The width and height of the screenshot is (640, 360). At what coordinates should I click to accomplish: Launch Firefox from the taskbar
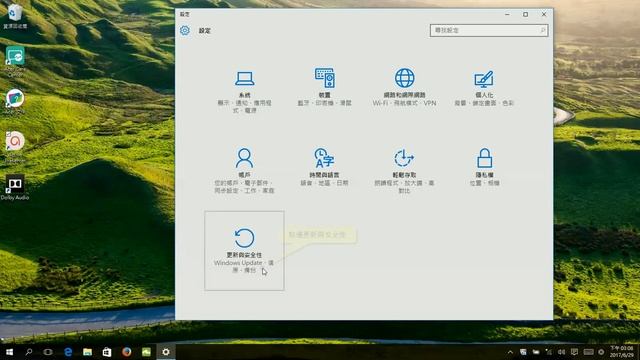[127, 352]
